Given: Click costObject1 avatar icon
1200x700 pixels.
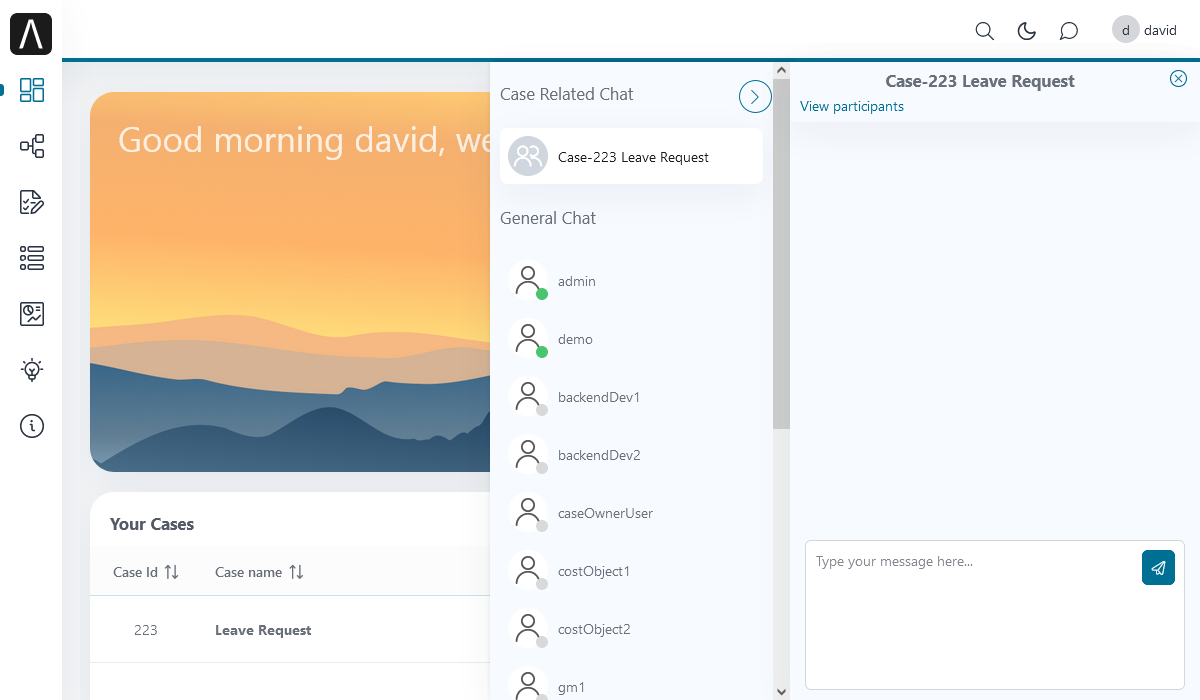Looking at the screenshot, I should (x=528, y=571).
